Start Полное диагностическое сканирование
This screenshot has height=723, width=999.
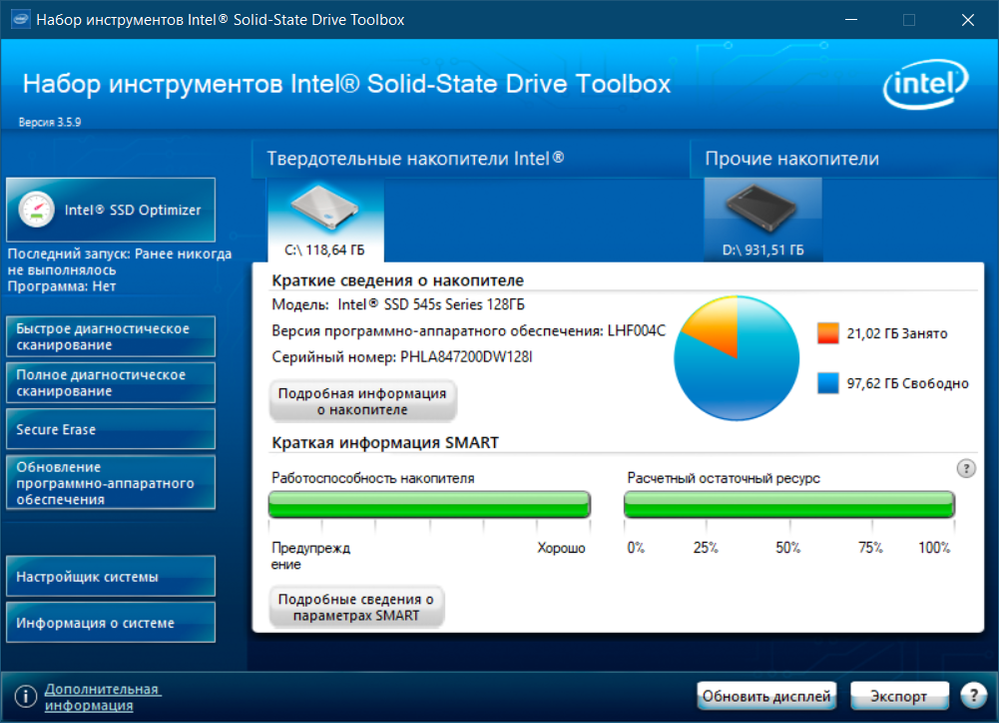111,383
